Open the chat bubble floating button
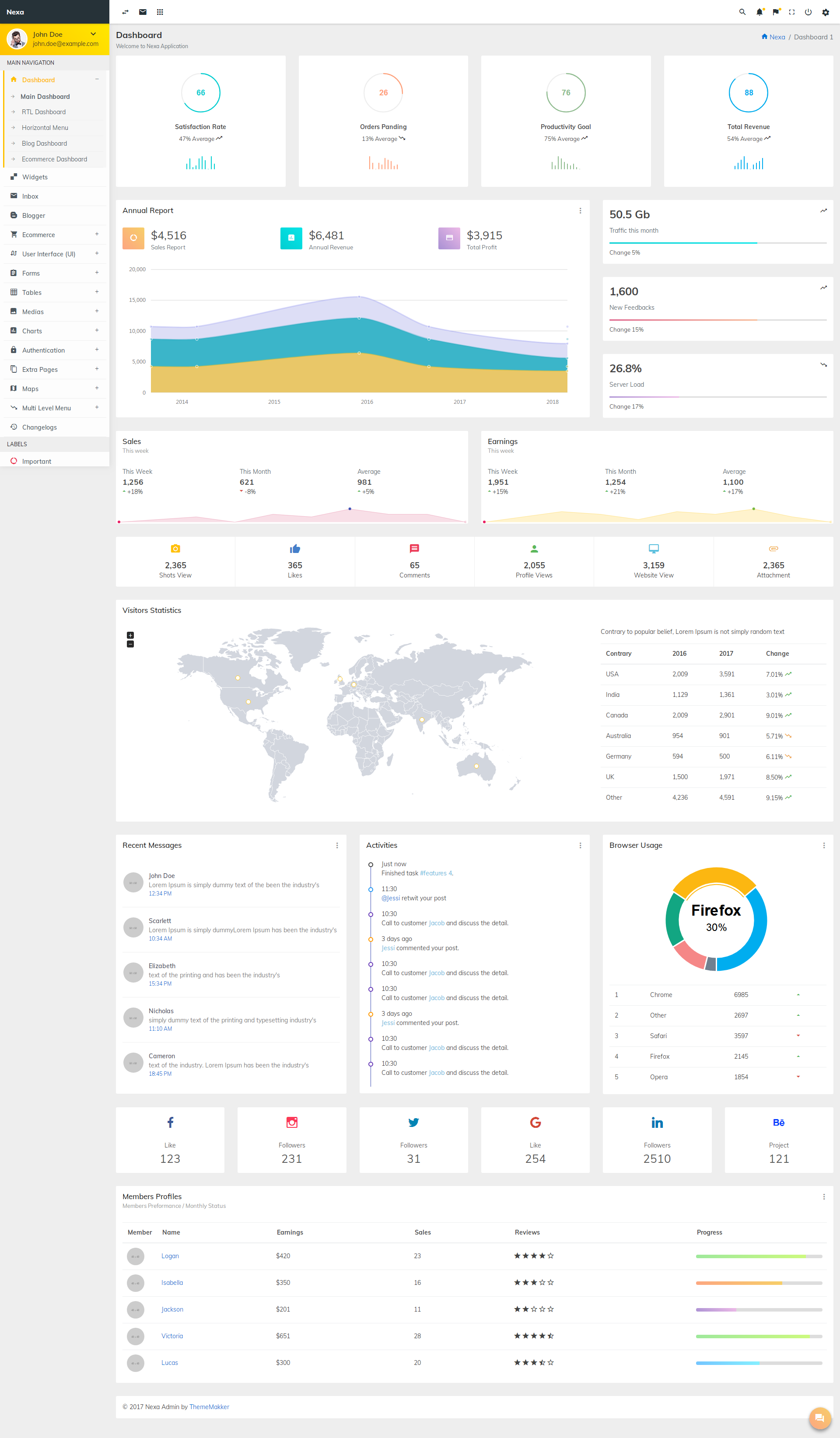The height and width of the screenshot is (1438, 840). (x=819, y=1418)
